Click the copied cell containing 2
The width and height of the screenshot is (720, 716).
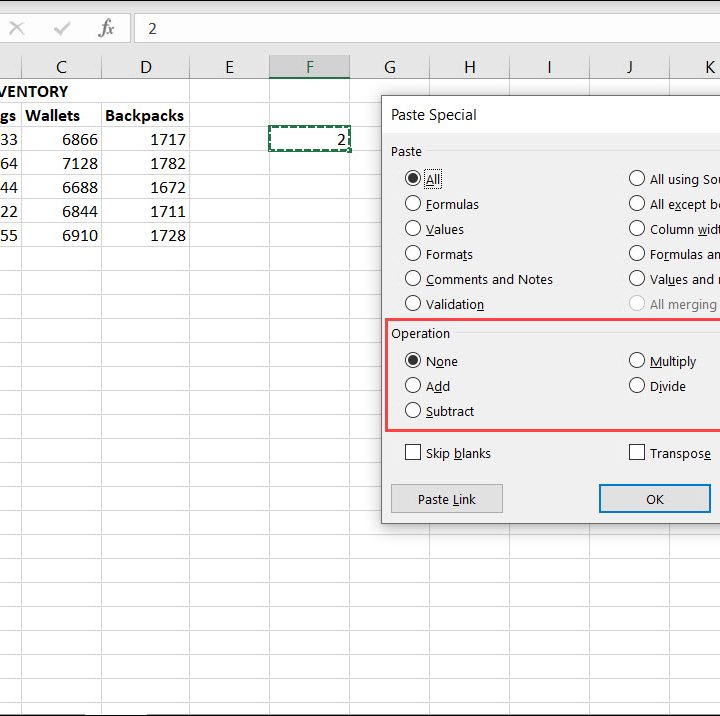tap(309, 139)
